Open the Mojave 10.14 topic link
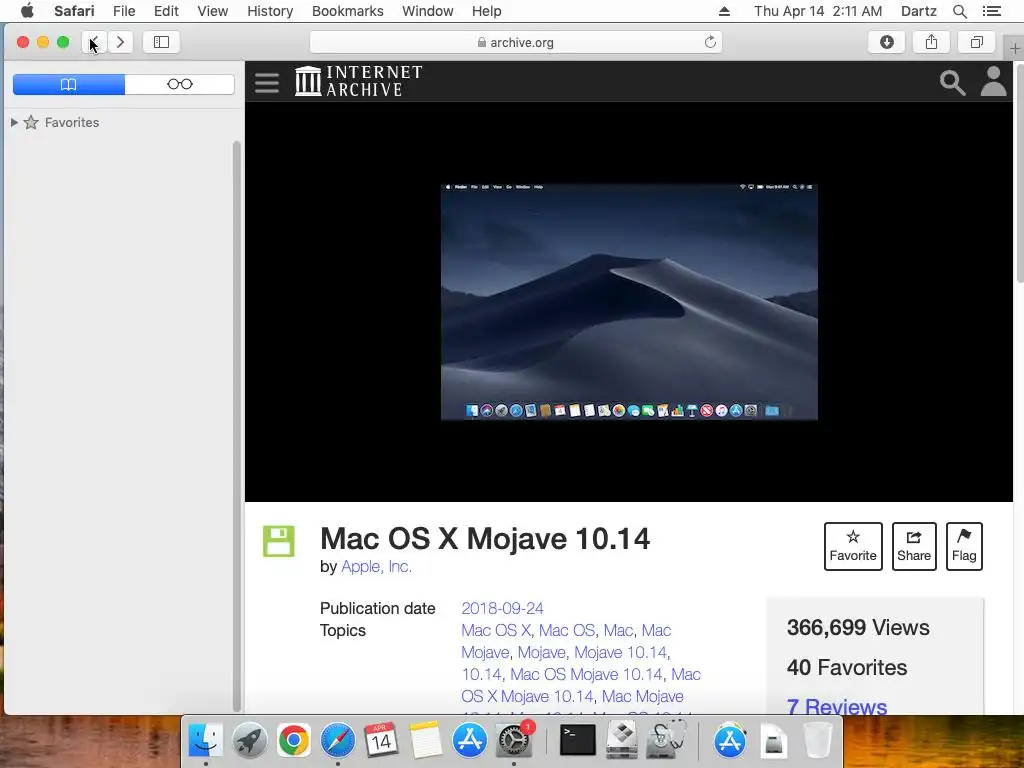The width and height of the screenshot is (1024, 768). [x=620, y=652]
